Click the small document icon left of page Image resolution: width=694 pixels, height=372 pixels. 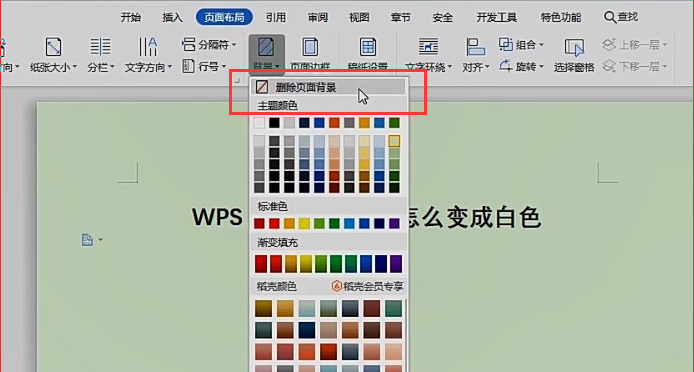88,240
